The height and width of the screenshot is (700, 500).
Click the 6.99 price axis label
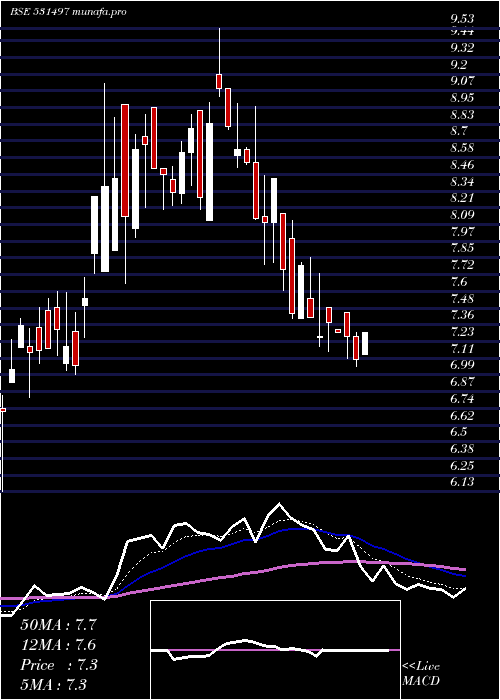(x=462, y=365)
